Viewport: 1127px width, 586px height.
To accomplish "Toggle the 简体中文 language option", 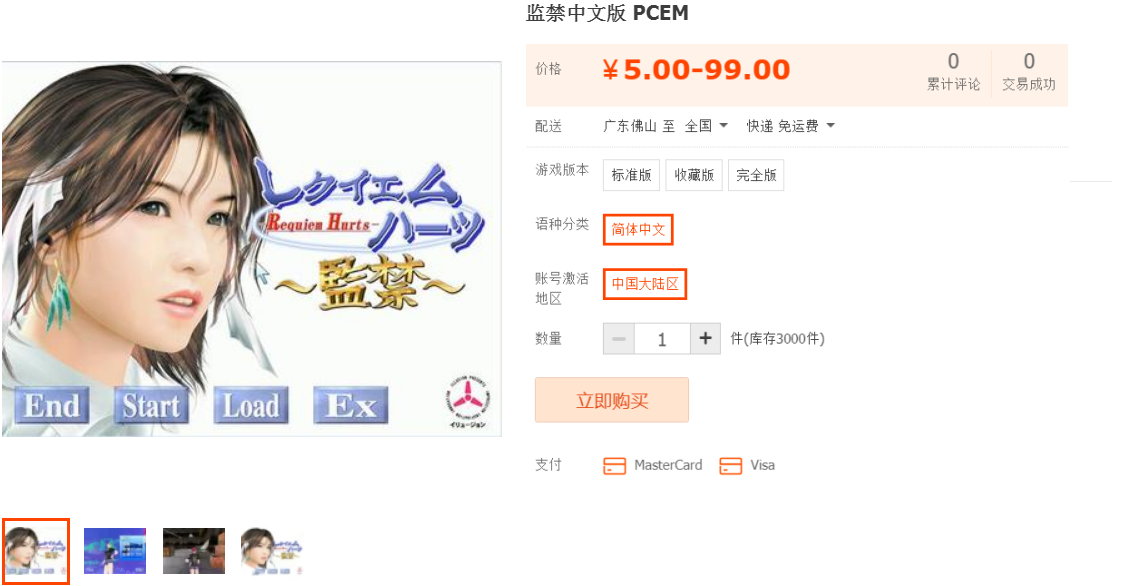I will click(638, 229).
